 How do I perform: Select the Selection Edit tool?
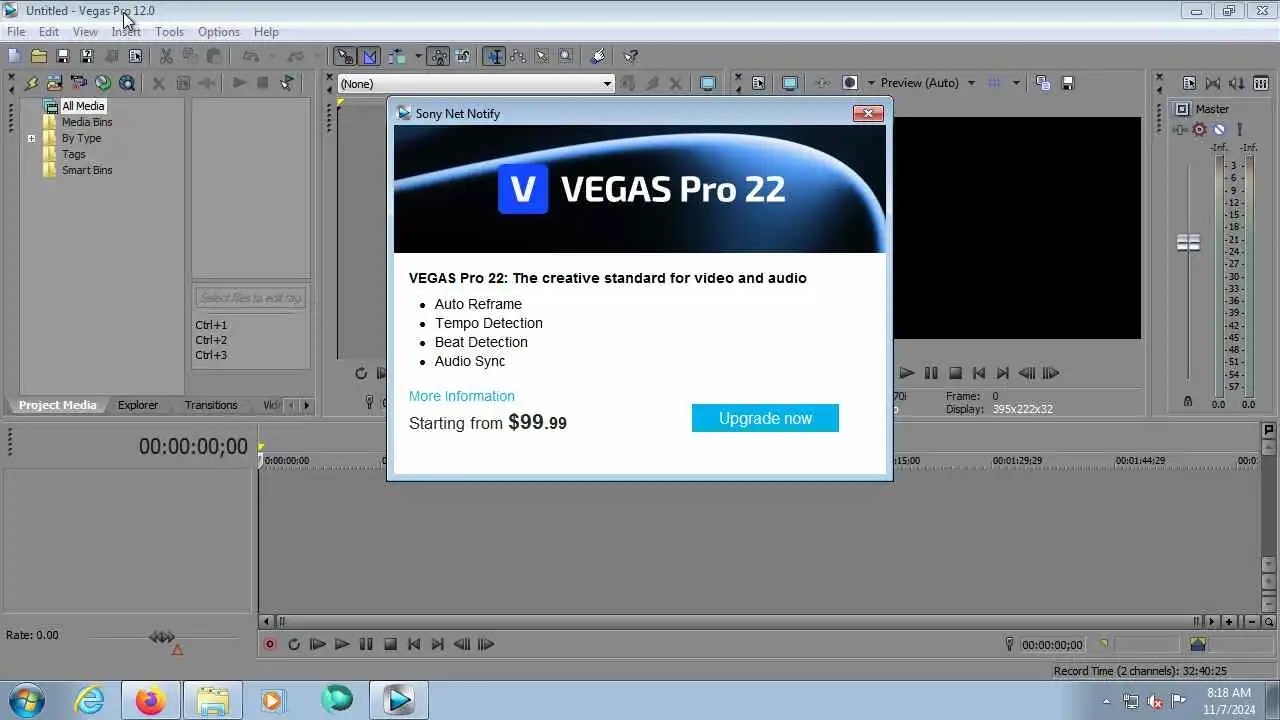[542, 56]
